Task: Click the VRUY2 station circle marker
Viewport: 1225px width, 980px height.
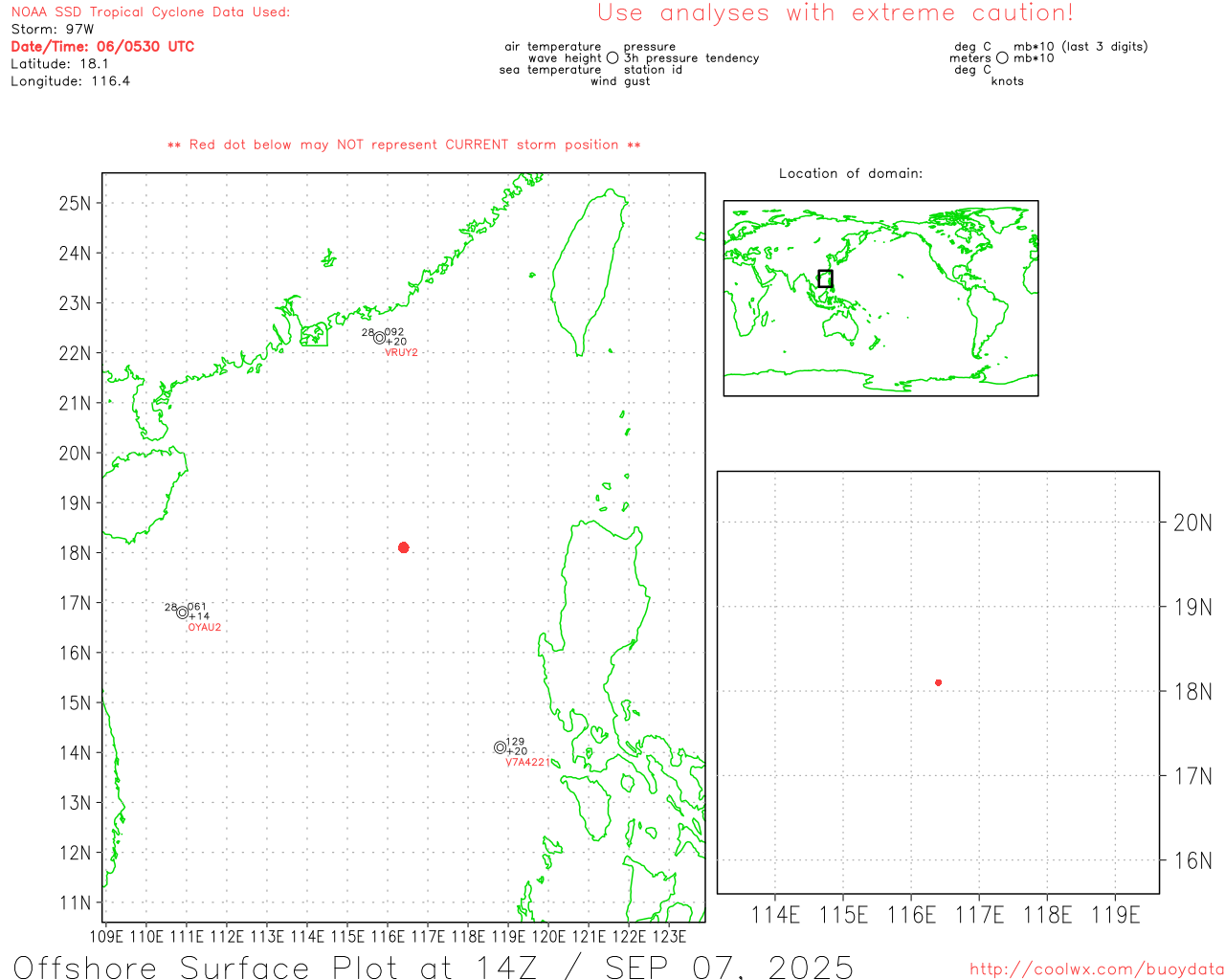Action: point(380,338)
